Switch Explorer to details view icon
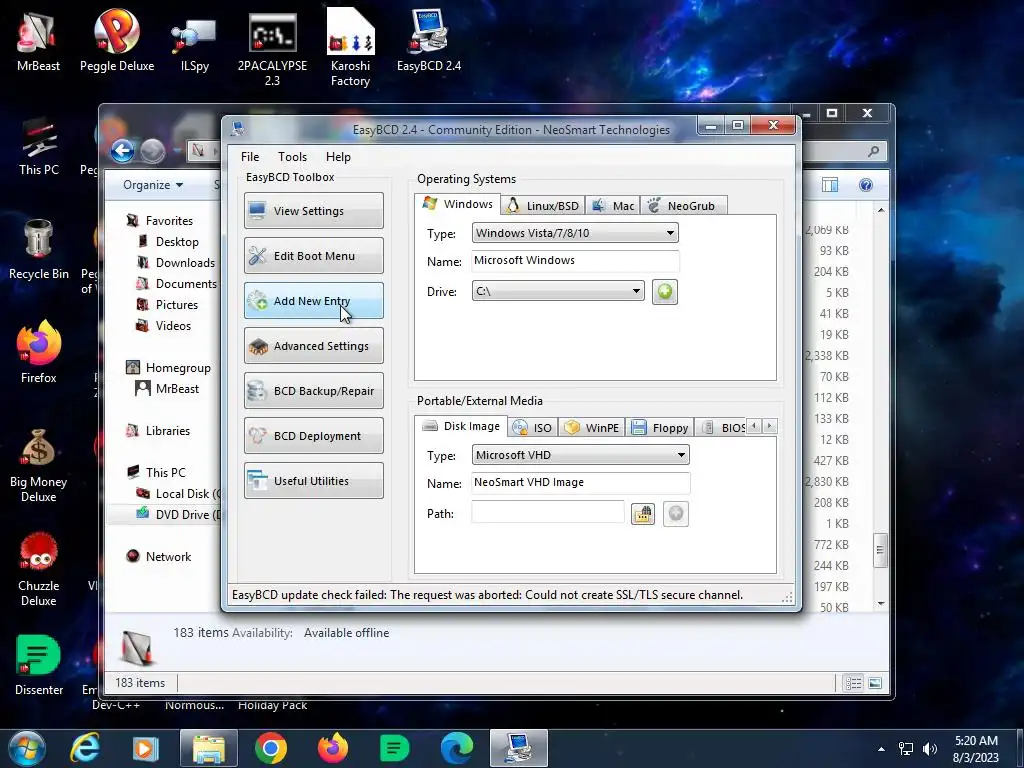 tap(853, 683)
